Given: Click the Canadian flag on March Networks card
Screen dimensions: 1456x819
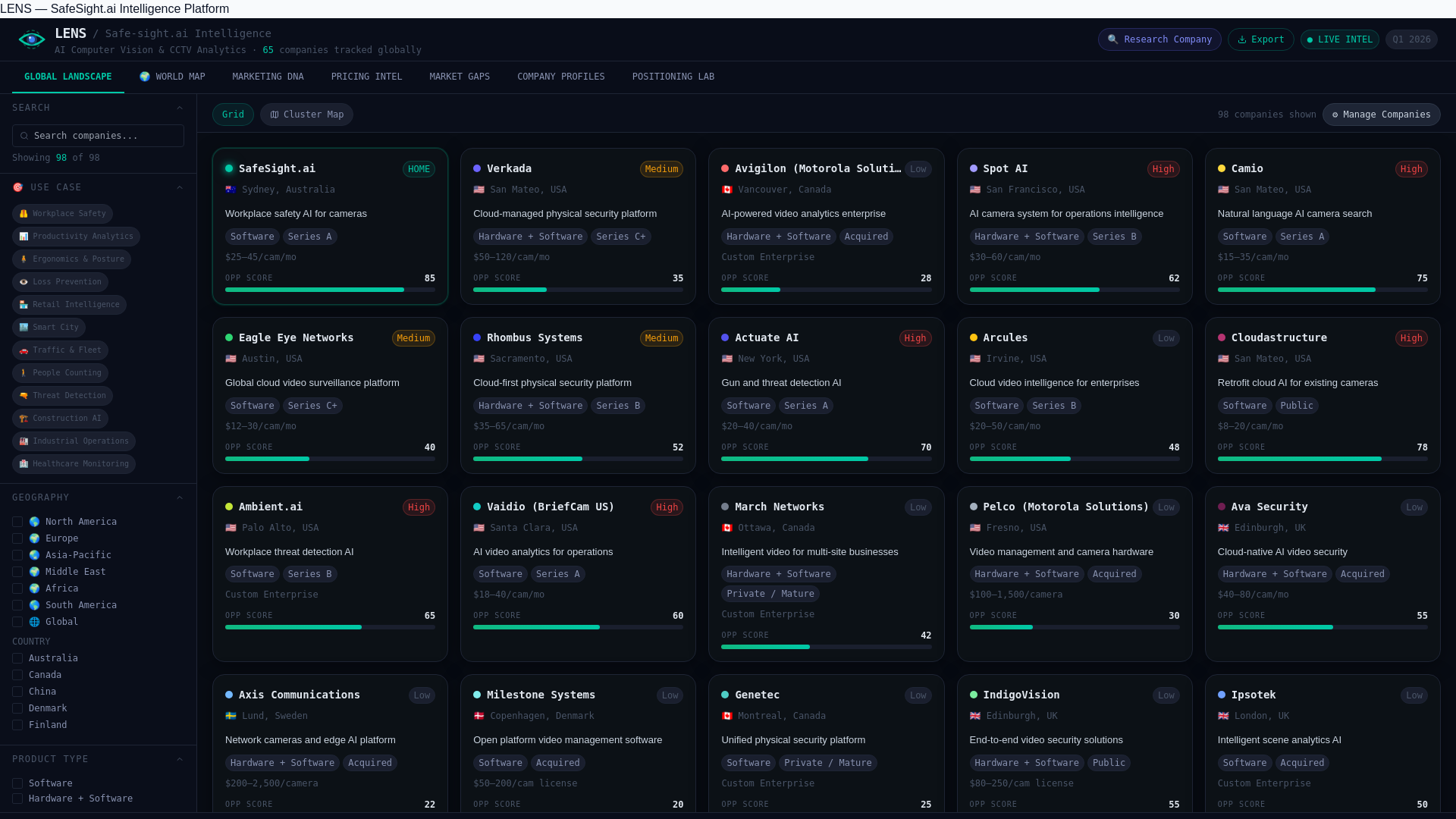Looking at the screenshot, I should pyautogui.click(x=726, y=528).
